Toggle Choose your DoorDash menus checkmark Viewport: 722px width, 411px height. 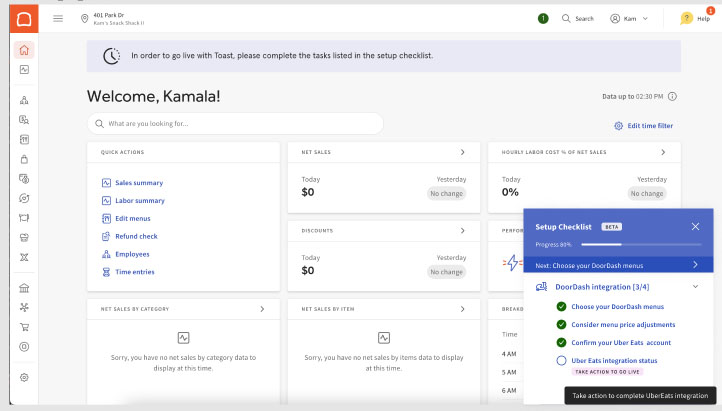tap(561, 306)
